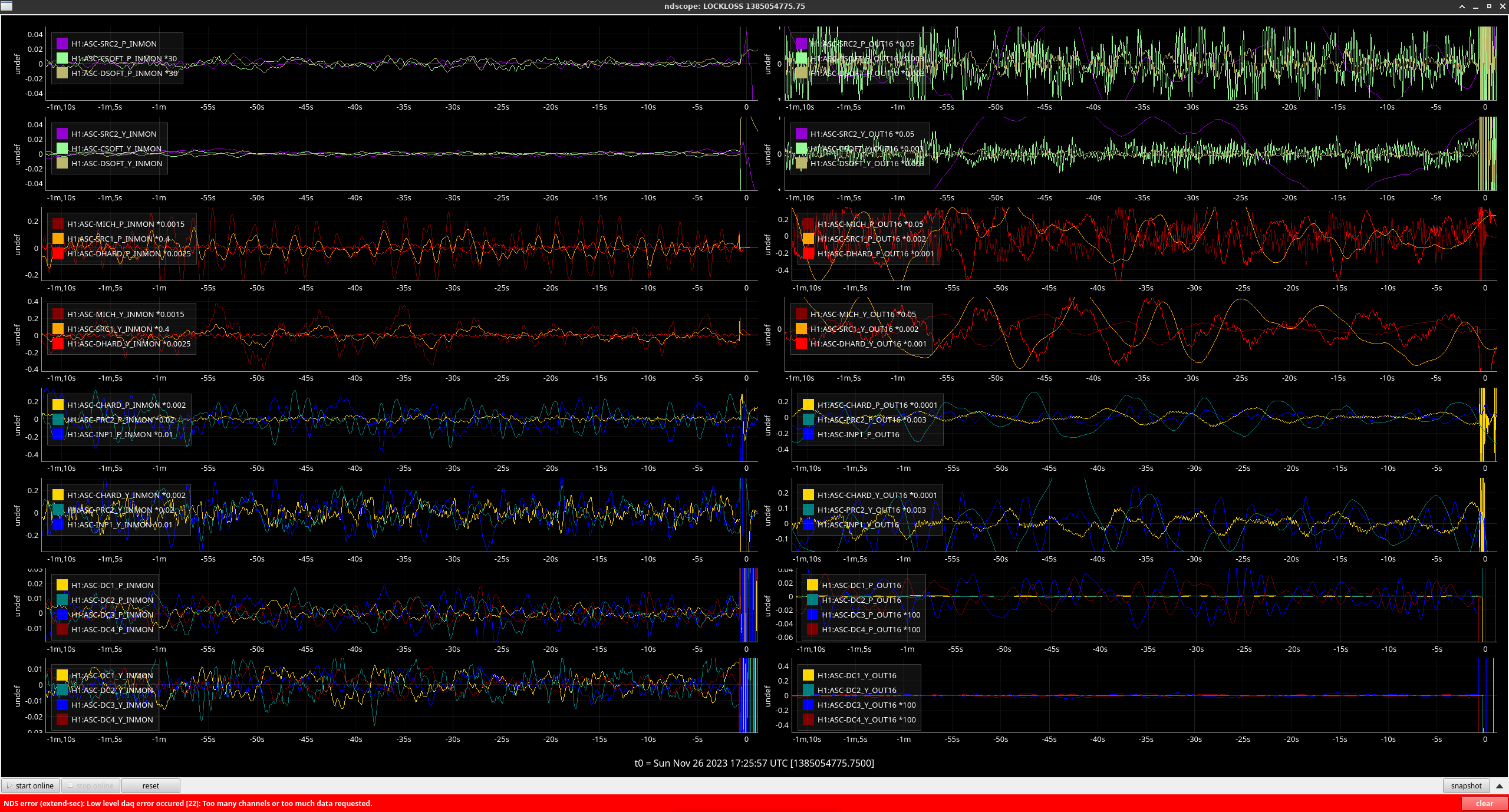This screenshot has width=1509, height=812.
Task: Click the blue DC3_P_INMON legend swatch
Action: [x=62, y=615]
